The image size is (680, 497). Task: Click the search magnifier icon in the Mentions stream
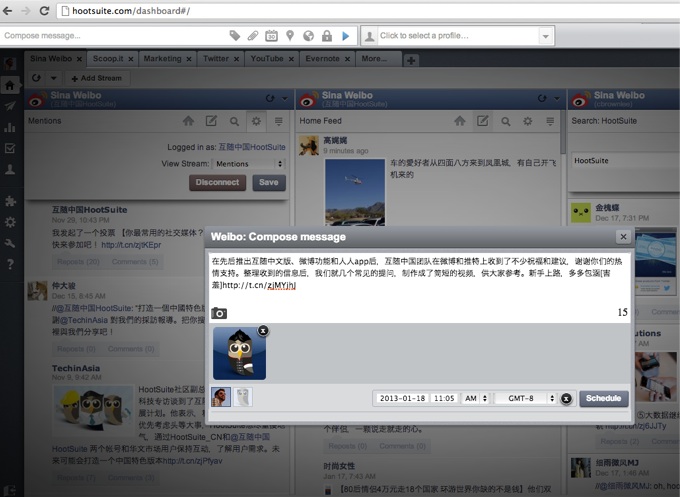(234, 121)
